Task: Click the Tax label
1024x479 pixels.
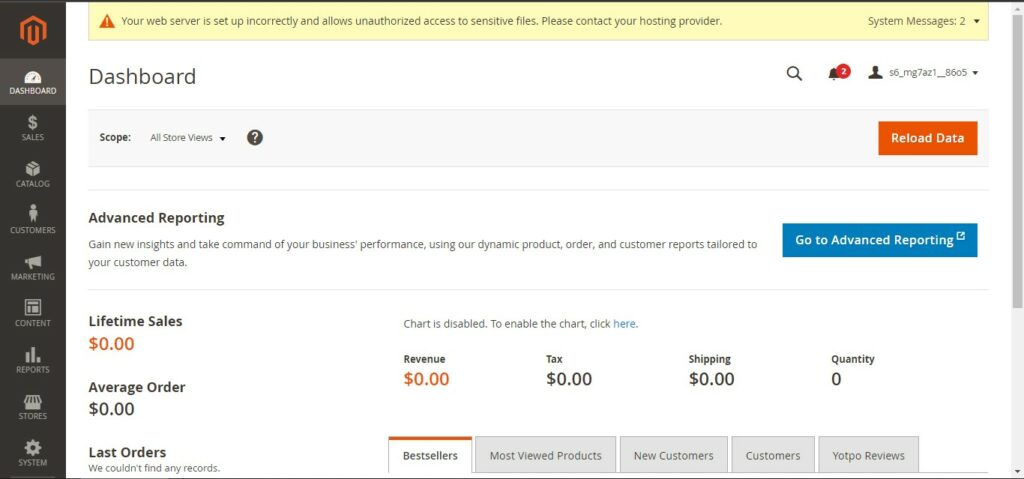Action: point(554,359)
